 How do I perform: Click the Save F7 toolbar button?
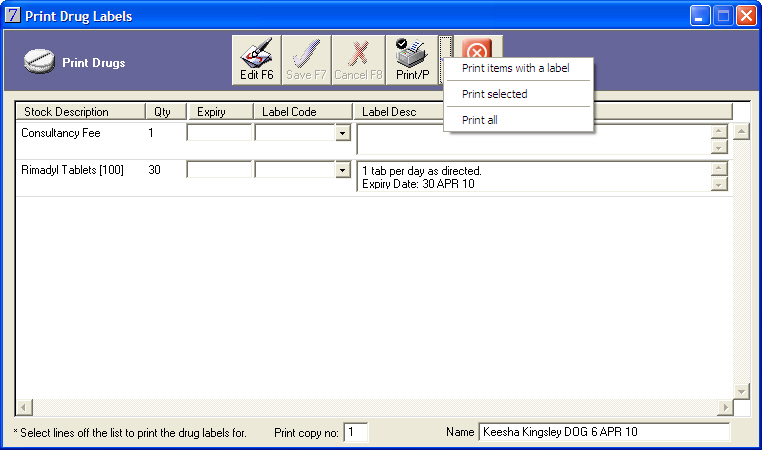306,60
